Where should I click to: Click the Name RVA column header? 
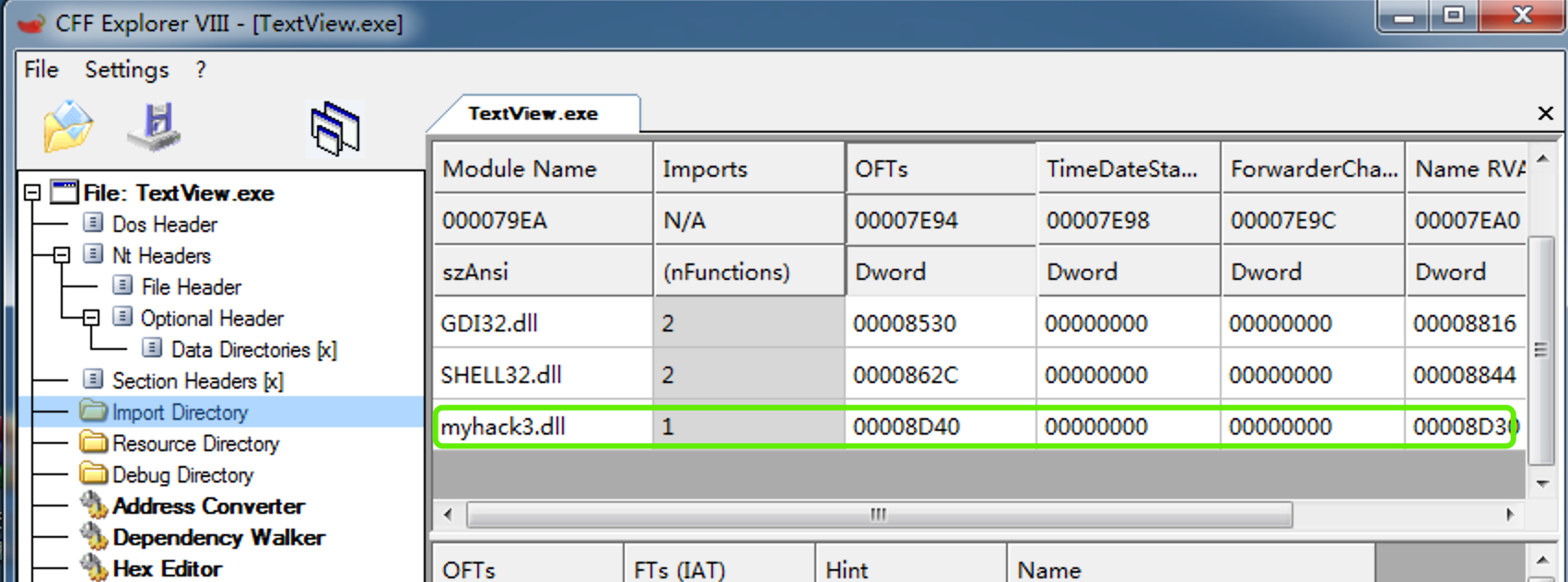pyautogui.click(x=1466, y=168)
